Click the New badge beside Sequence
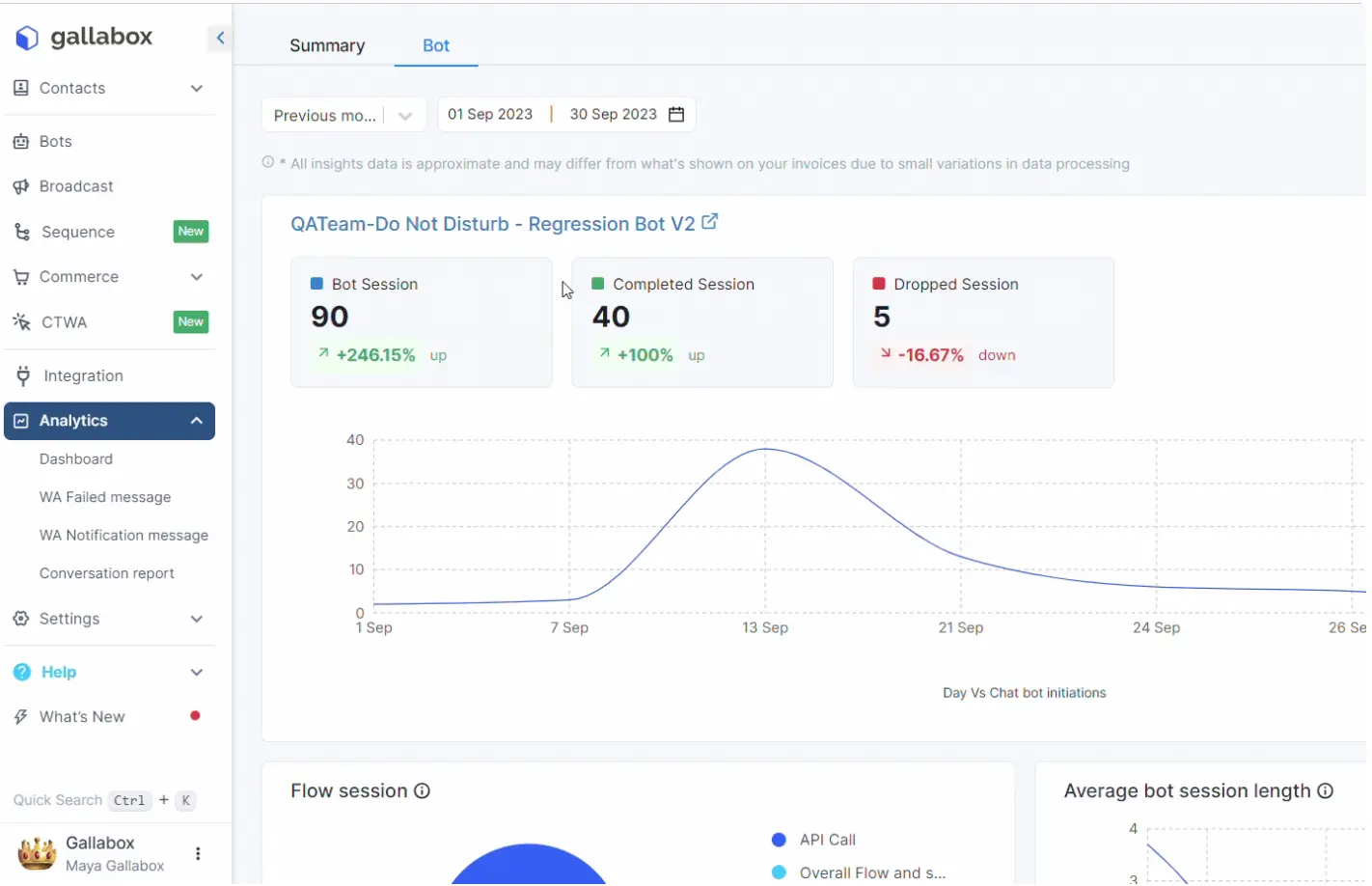 coord(191,232)
